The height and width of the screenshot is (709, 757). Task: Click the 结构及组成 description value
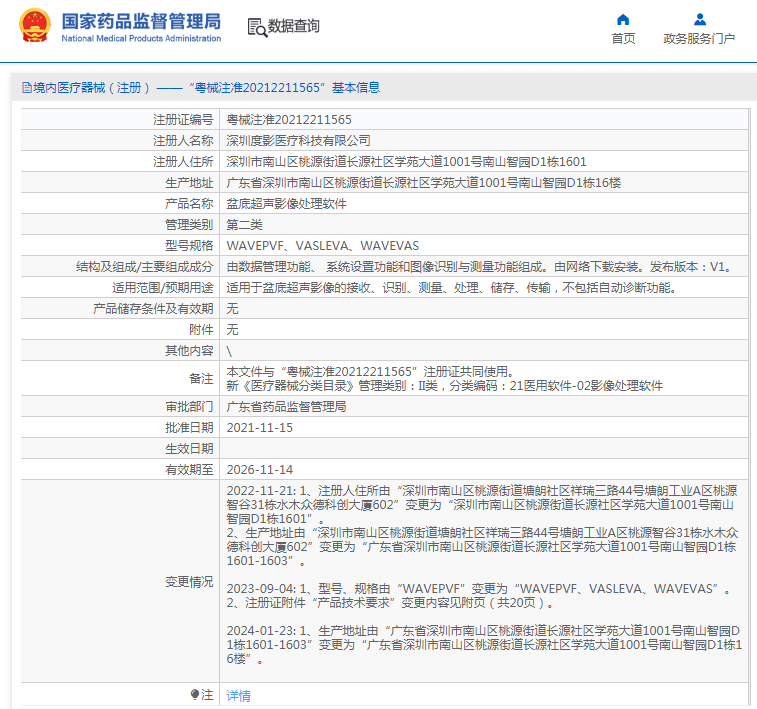[480, 267]
